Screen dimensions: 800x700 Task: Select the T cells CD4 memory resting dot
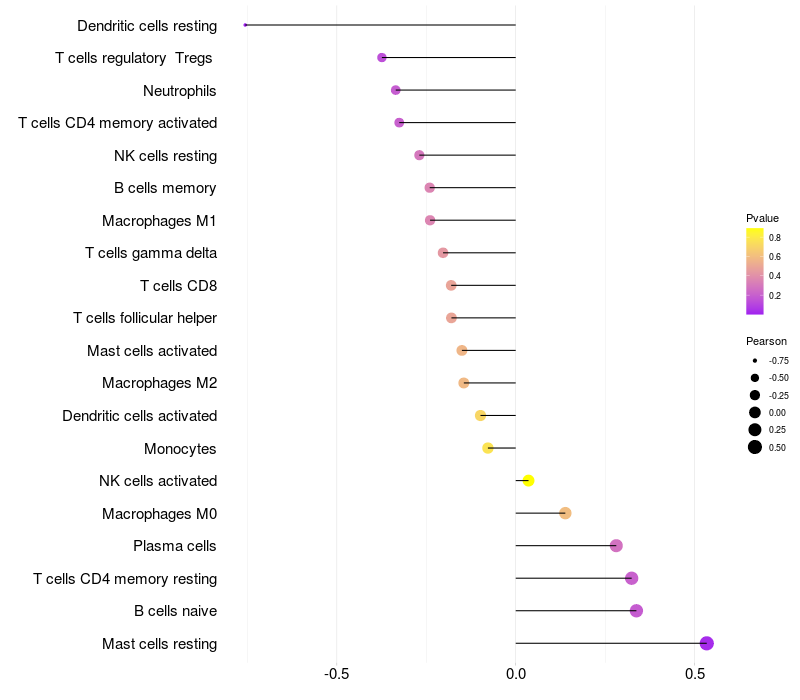pyautogui.click(x=631, y=578)
